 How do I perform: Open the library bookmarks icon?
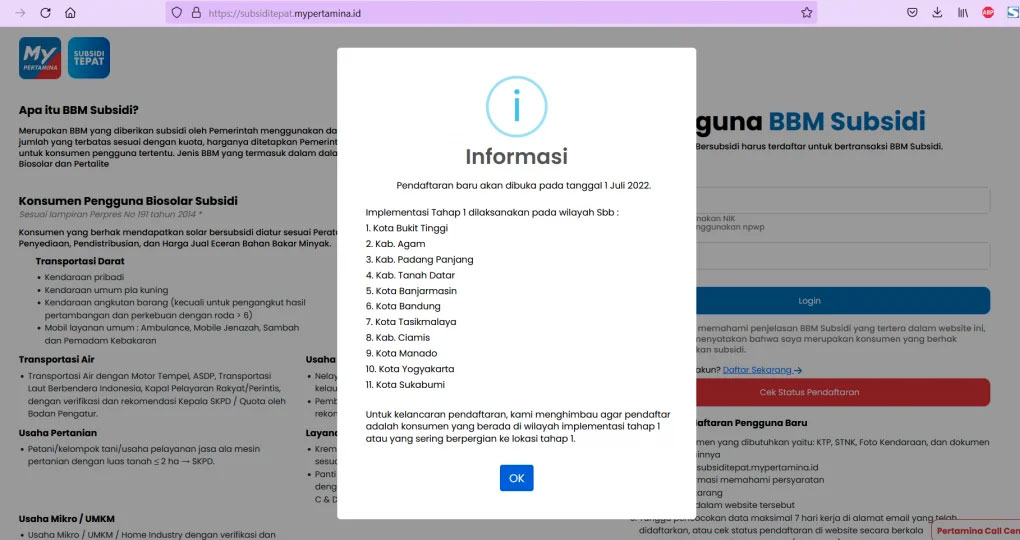click(963, 13)
